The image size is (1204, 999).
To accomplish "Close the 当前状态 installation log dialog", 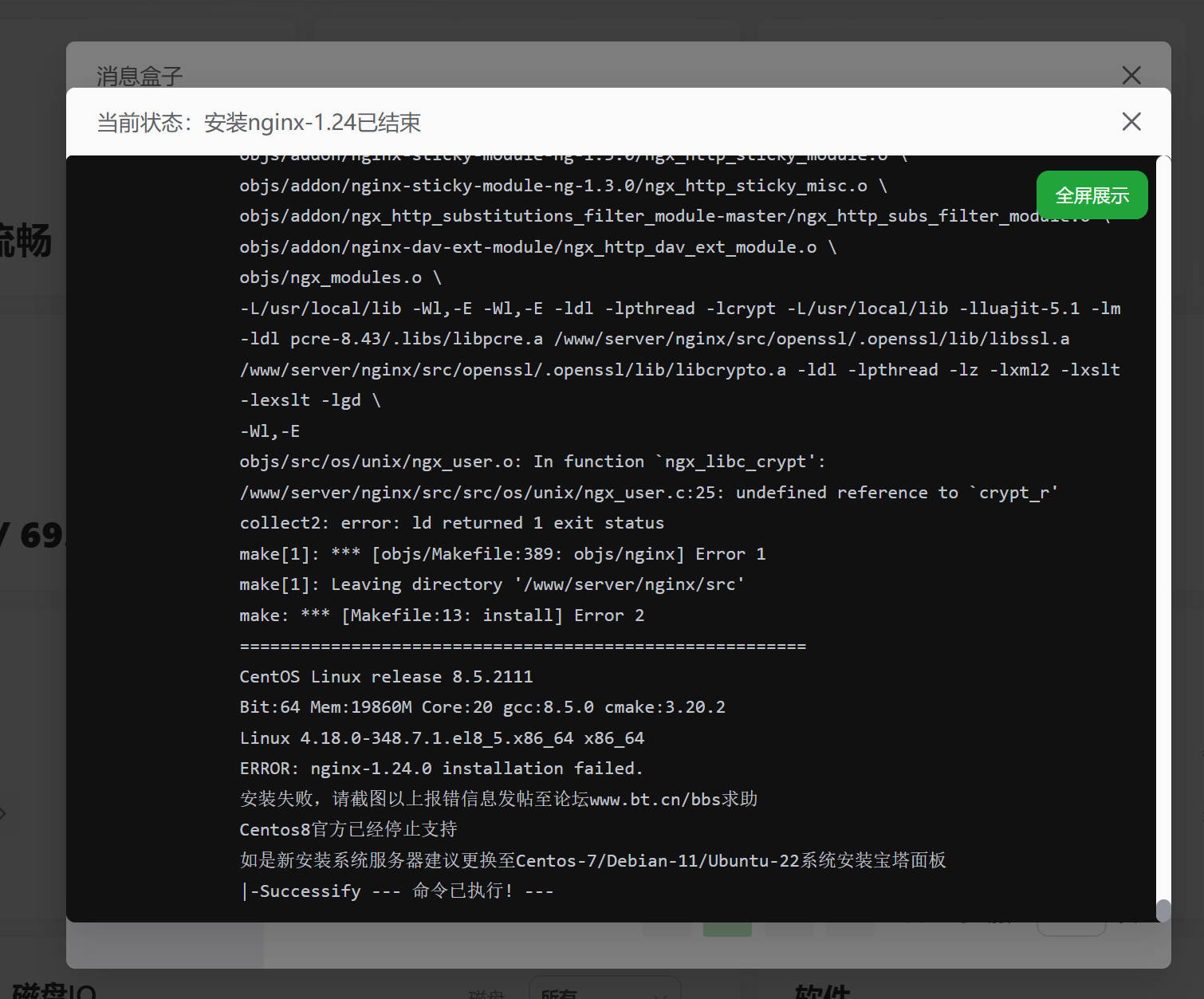I will (1131, 122).
